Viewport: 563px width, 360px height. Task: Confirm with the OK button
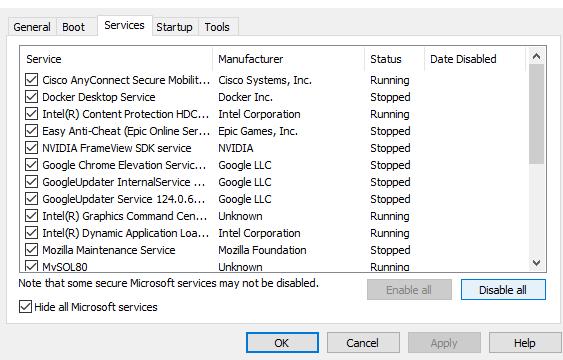click(x=282, y=343)
